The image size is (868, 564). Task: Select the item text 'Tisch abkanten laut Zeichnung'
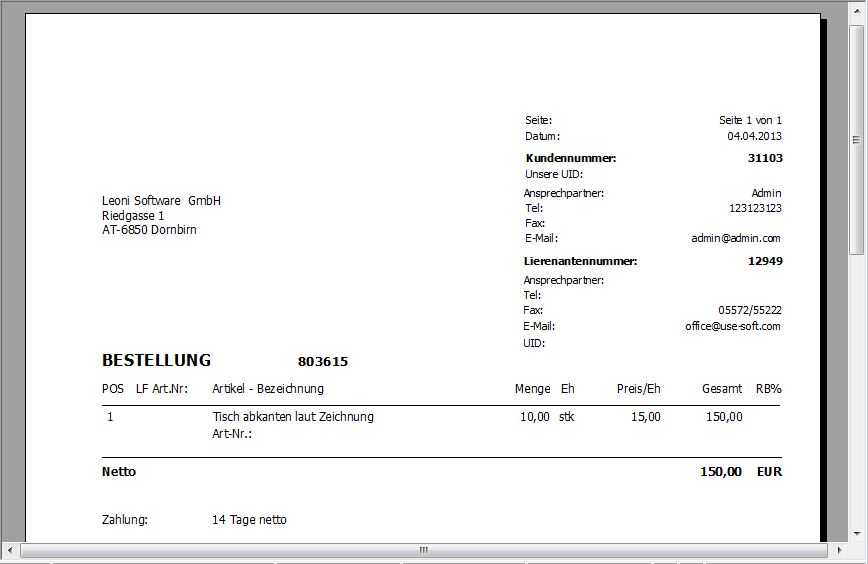pos(292,417)
